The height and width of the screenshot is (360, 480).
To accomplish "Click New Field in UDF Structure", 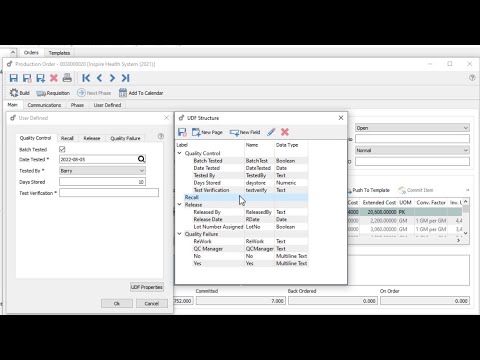I will pyautogui.click(x=245, y=132).
